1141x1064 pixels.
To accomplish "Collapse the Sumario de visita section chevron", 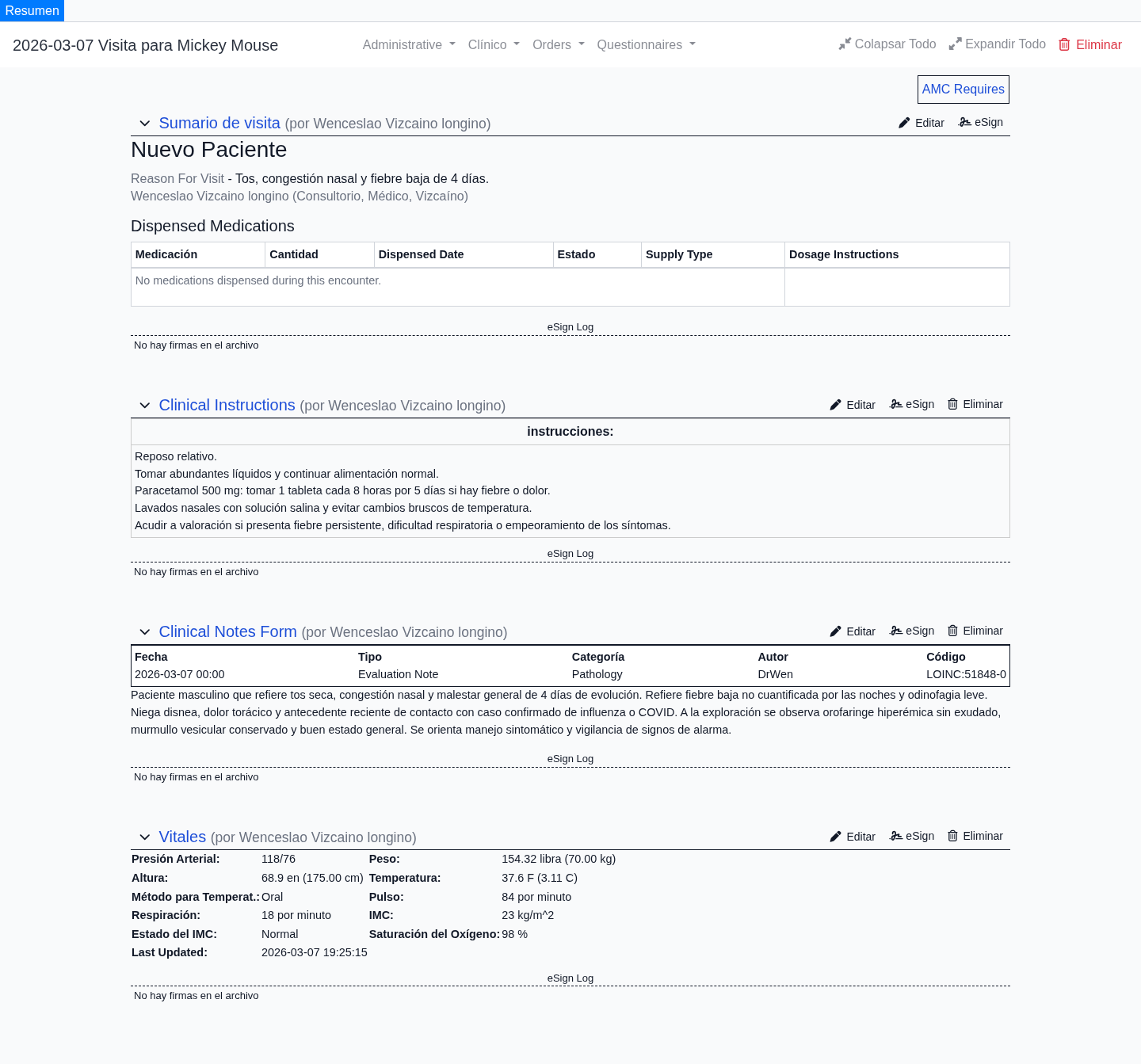I will pyautogui.click(x=144, y=124).
